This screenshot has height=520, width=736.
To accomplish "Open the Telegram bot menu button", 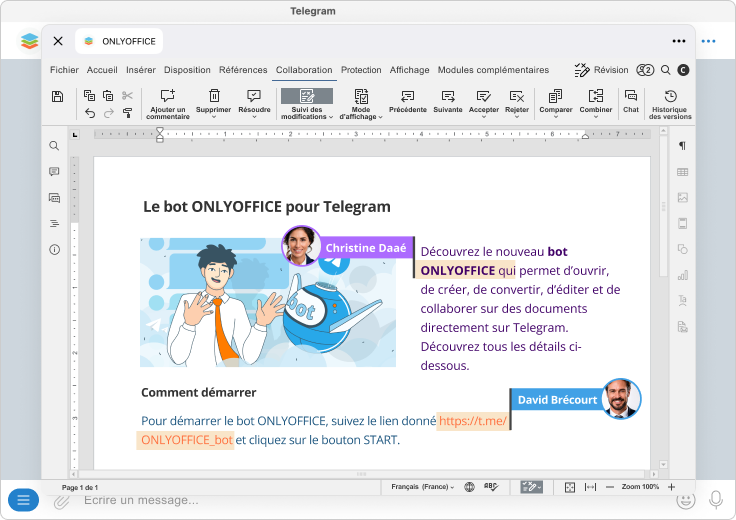I will tap(23, 500).
